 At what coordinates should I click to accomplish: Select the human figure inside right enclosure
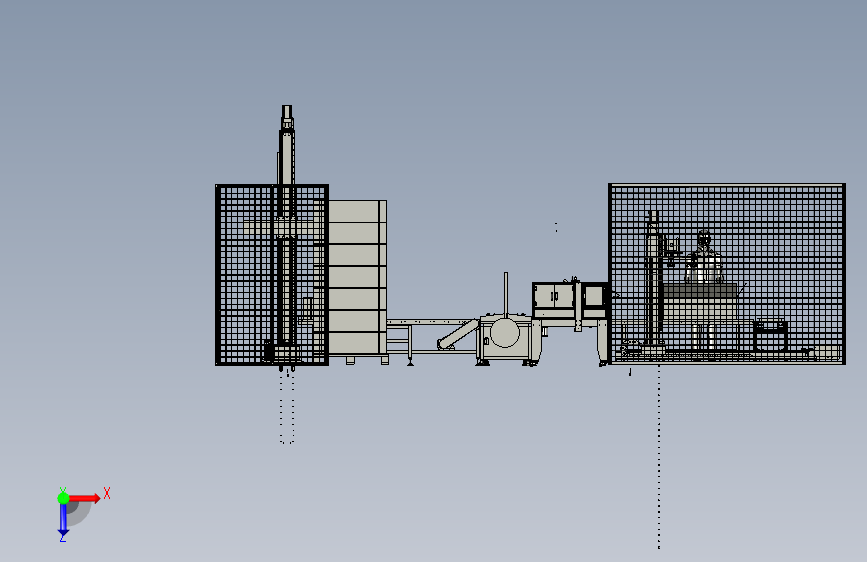tap(703, 258)
